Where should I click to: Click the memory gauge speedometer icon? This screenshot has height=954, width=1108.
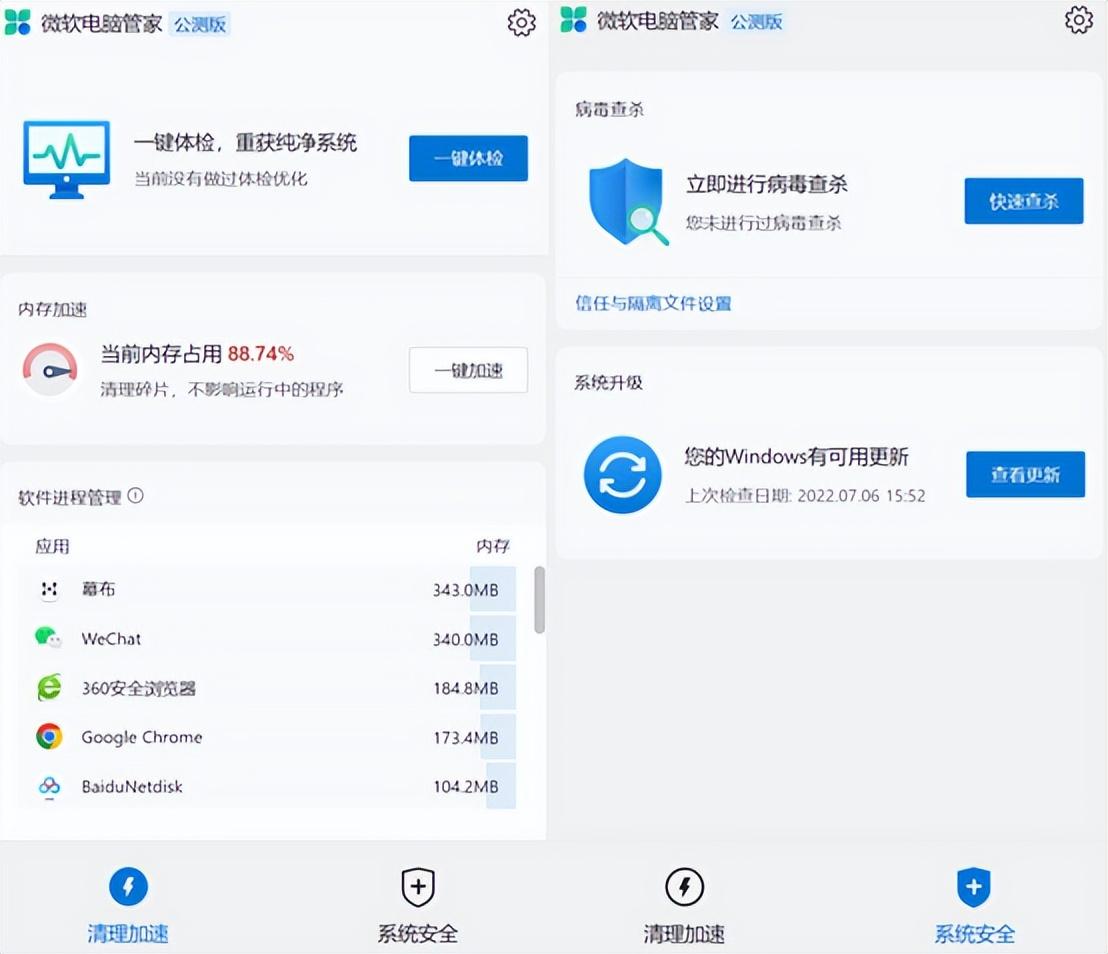pyautogui.click(x=50, y=370)
